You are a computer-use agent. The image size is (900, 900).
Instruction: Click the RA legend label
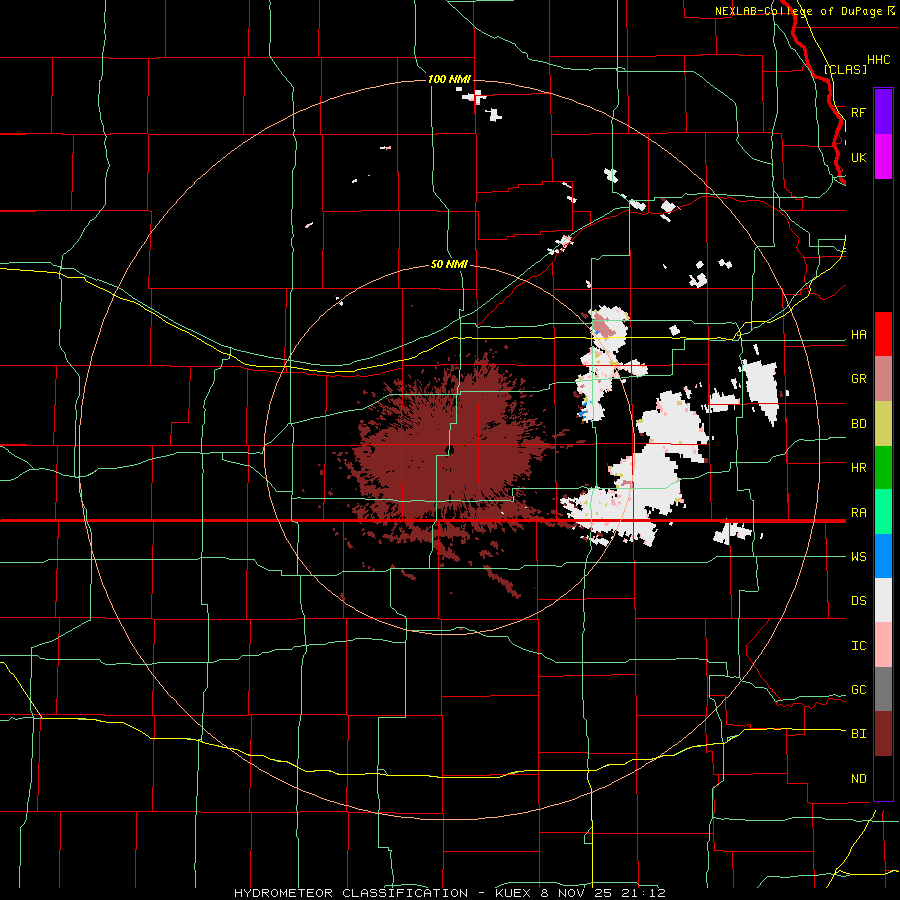pyautogui.click(x=858, y=513)
